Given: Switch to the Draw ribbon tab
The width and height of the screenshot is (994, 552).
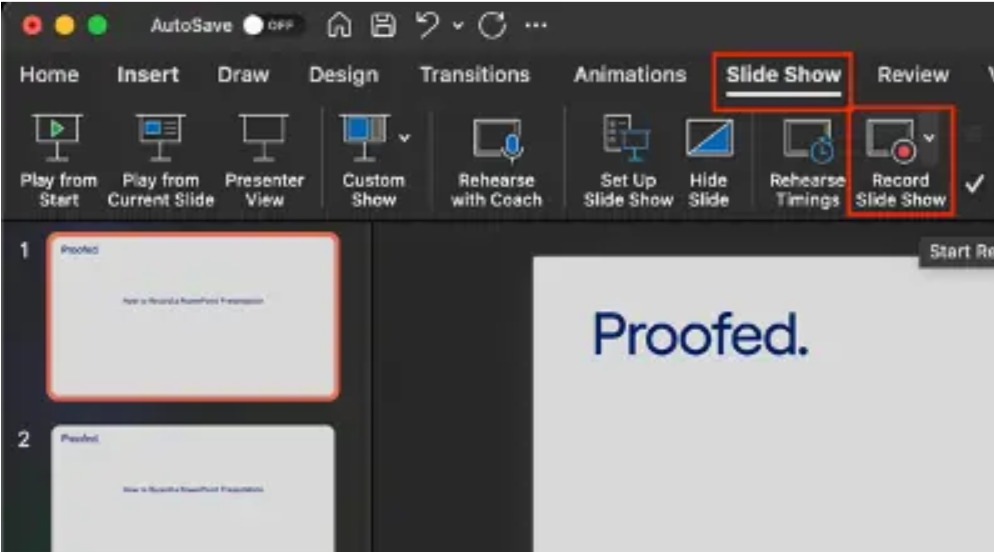Looking at the screenshot, I should pyautogui.click(x=243, y=75).
